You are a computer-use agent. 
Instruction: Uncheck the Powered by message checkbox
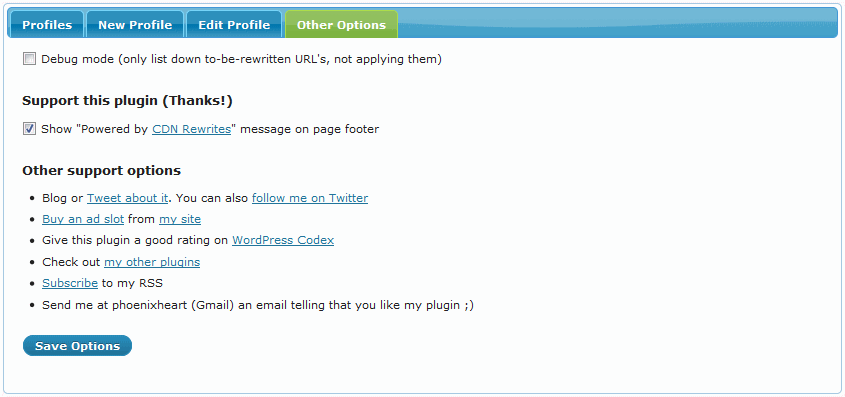[x=29, y=129]
